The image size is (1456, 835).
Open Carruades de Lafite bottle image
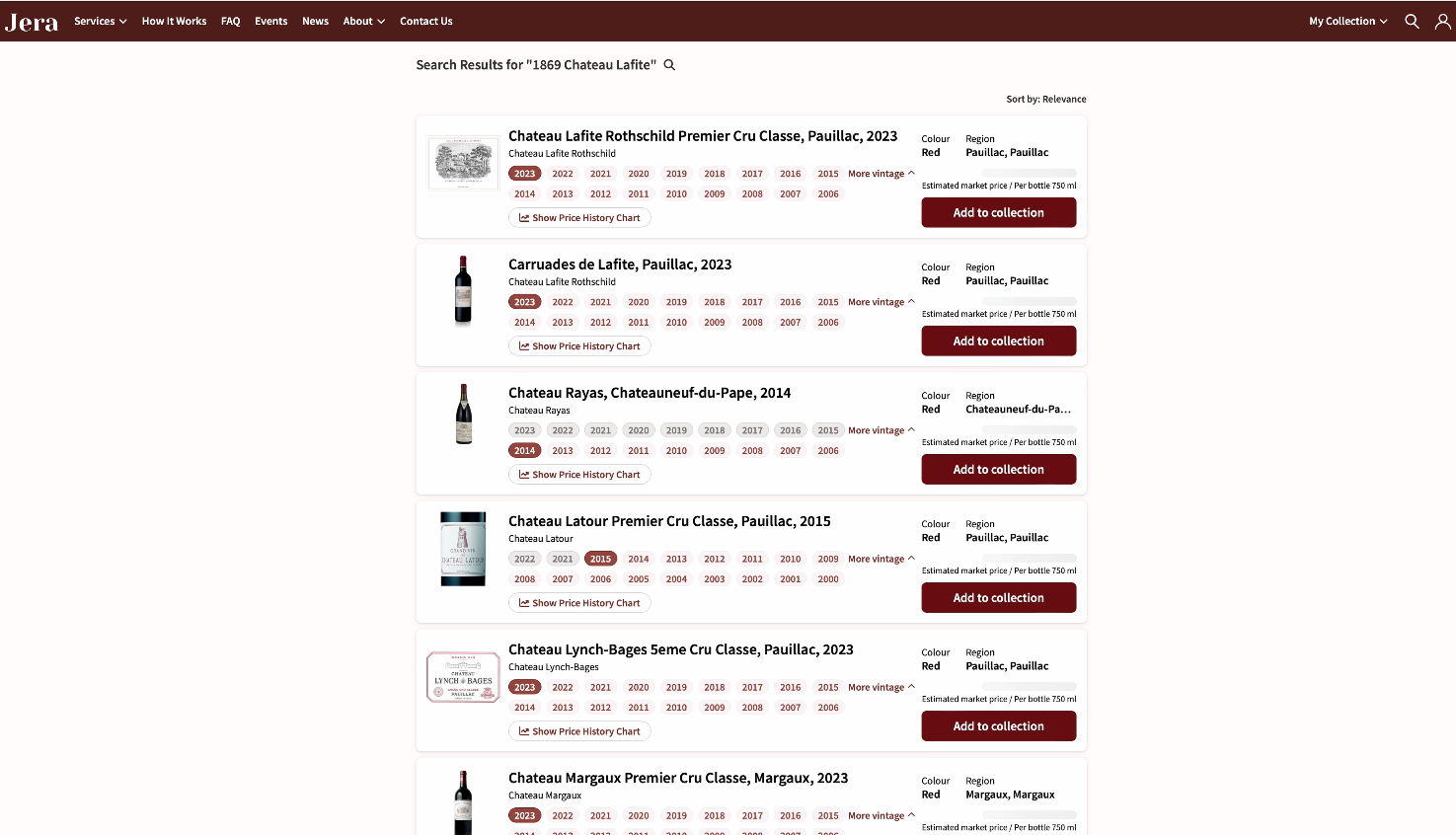pyautogui.click(x=463, y=290)
